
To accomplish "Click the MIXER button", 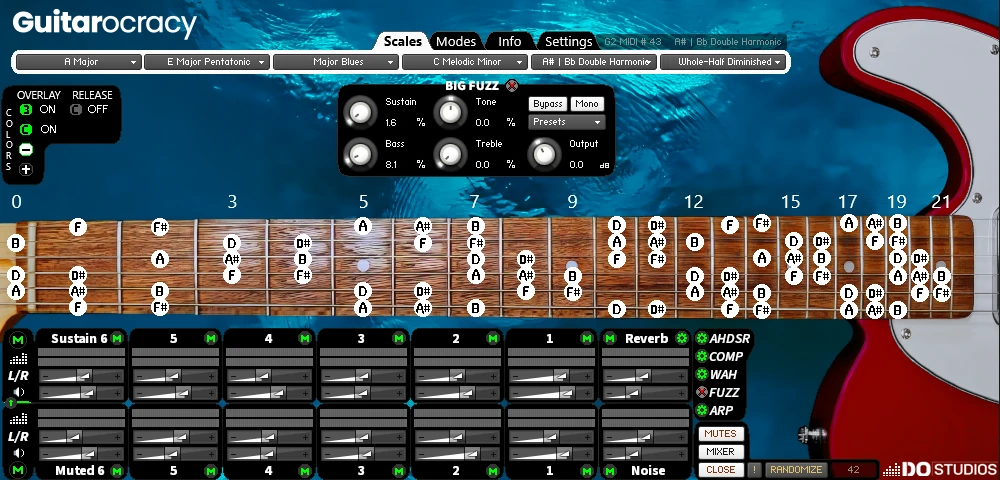I will 721,451.
